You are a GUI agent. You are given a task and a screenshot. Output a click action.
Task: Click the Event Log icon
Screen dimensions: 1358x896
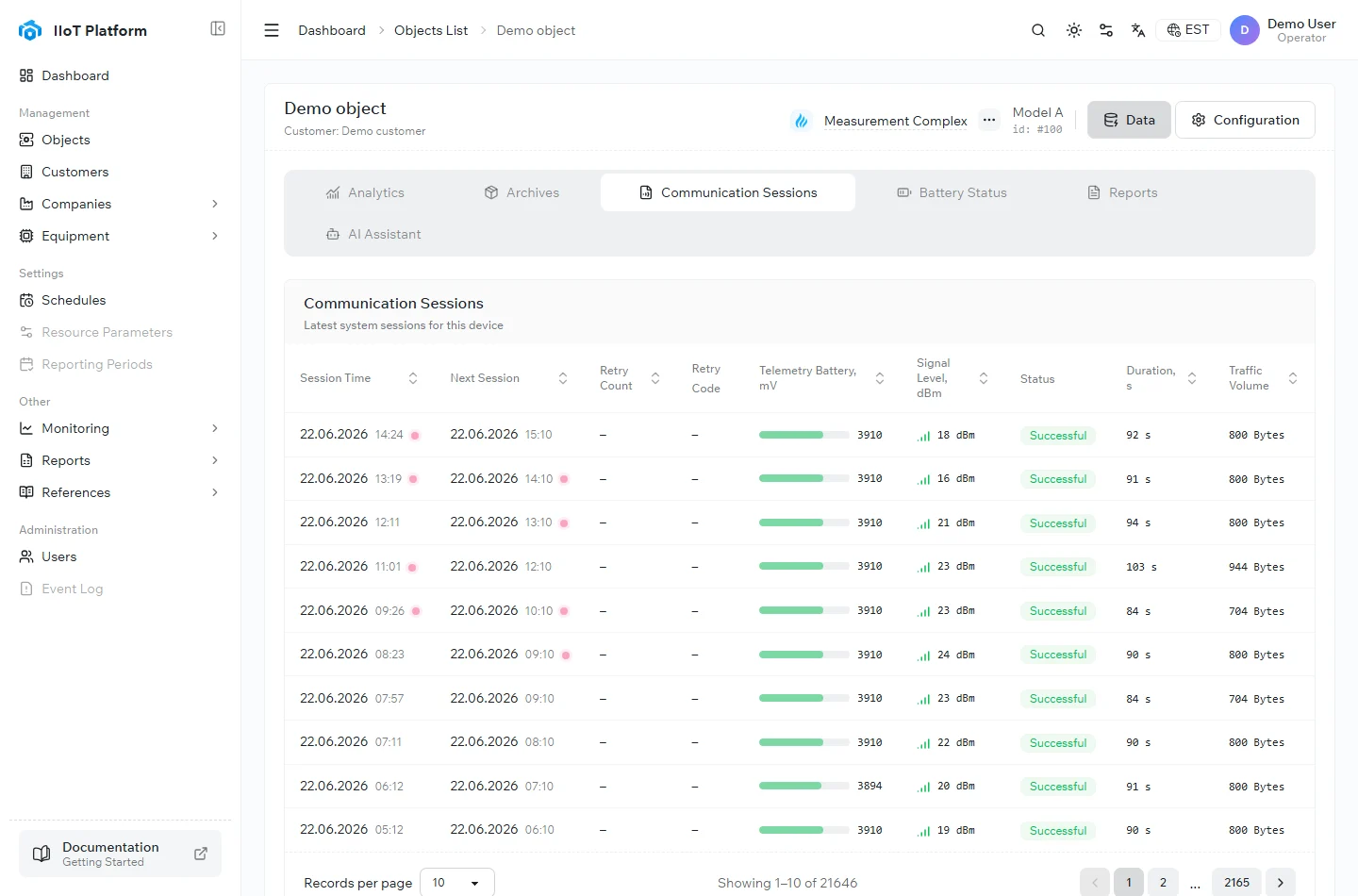pos(26,589)
